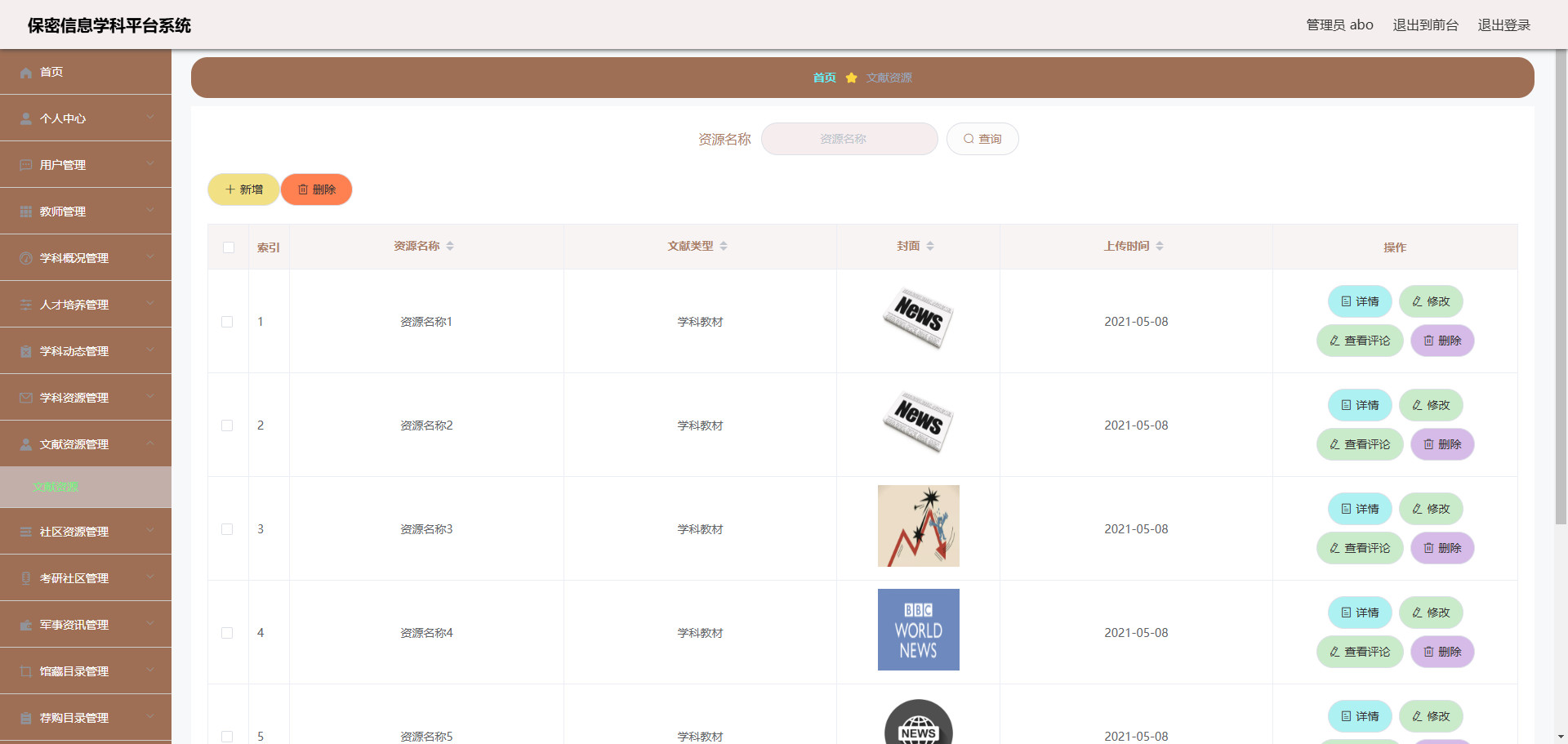Click the list icon beside 社区资源管理

coord(26,532)
